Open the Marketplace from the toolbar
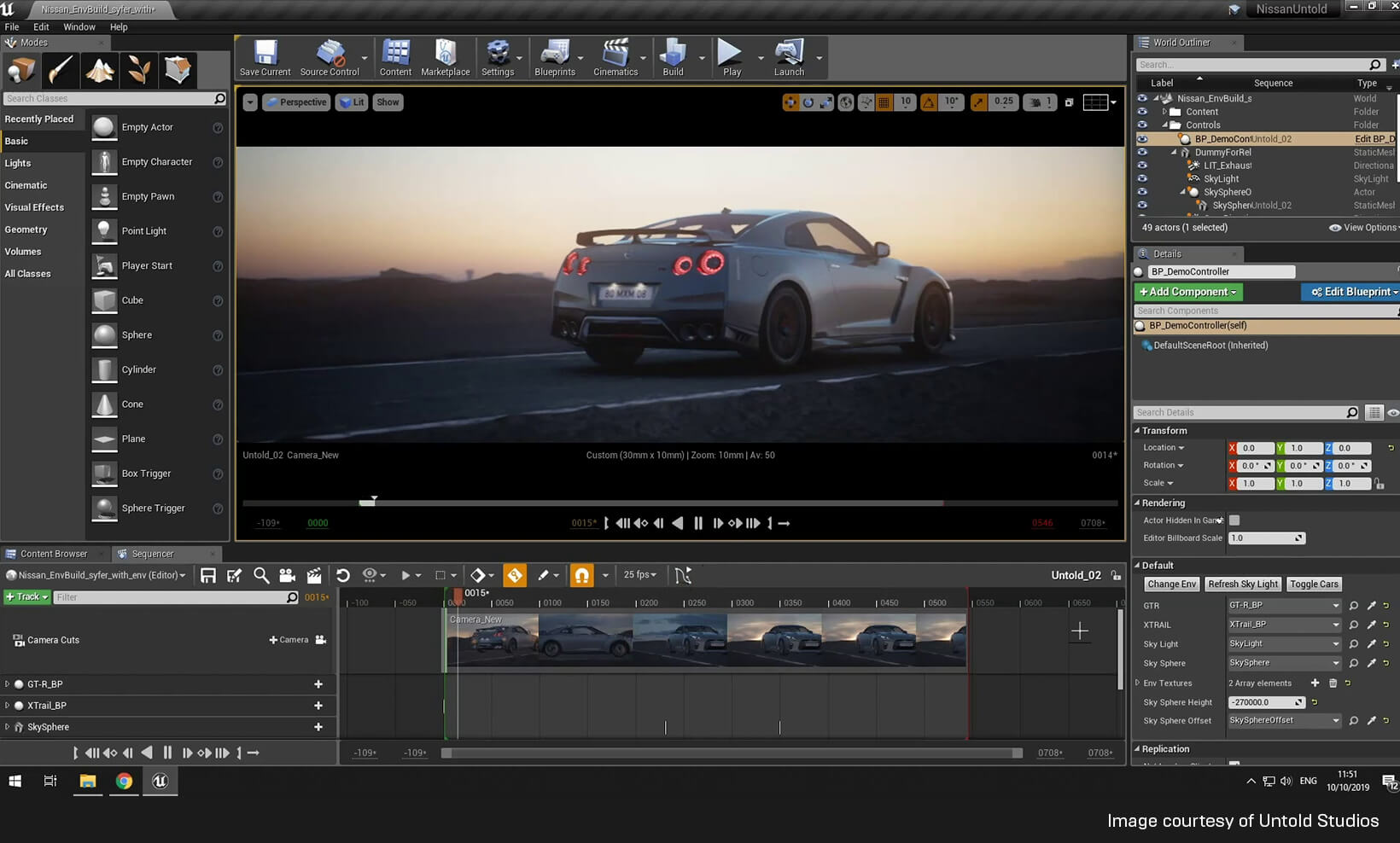The height and width of the screenshot is (843, 1400). pyautogui.click(x=445, y=56)
